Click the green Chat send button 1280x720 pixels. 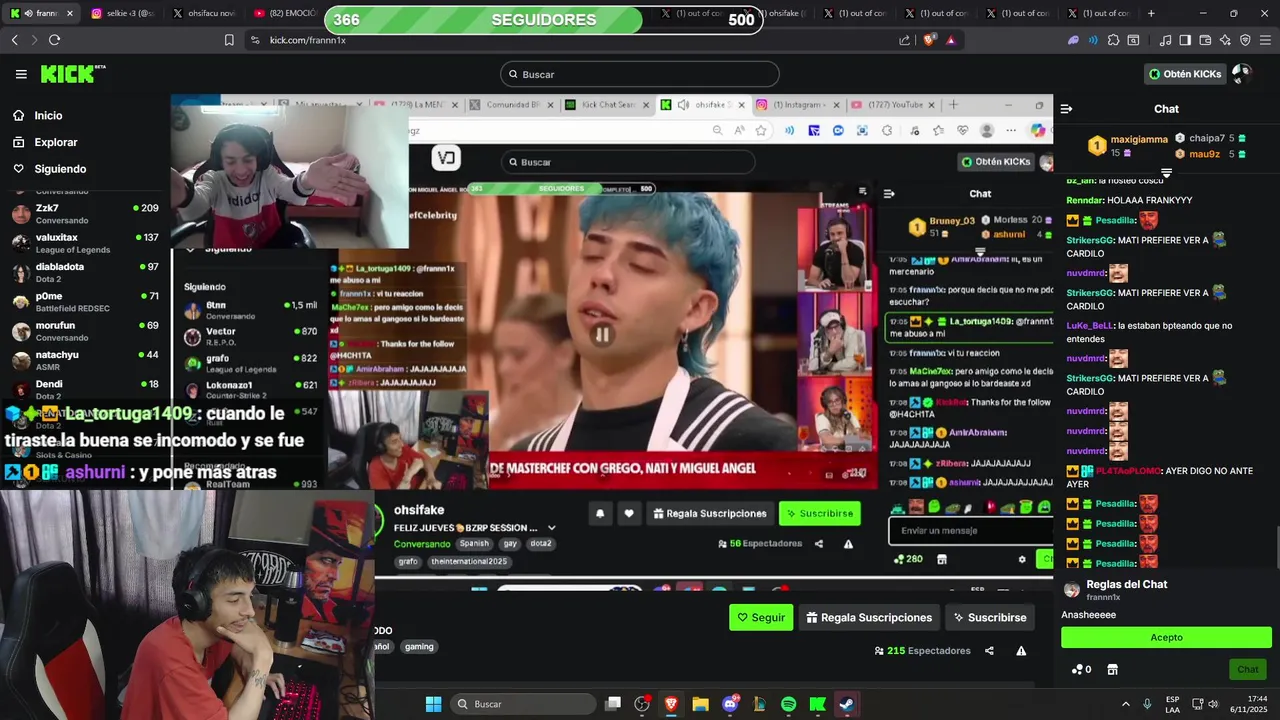coord(1247,669)
